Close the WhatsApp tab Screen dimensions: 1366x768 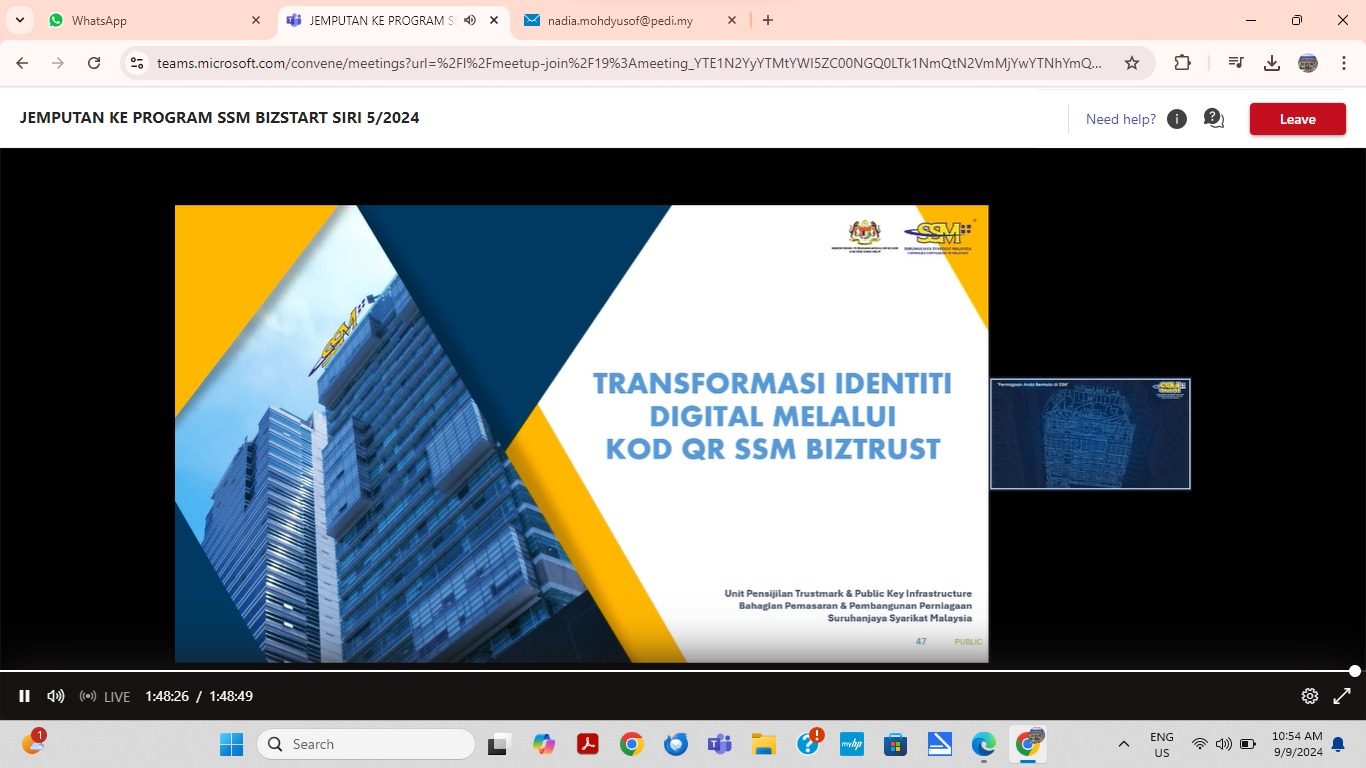click(256, 20)
